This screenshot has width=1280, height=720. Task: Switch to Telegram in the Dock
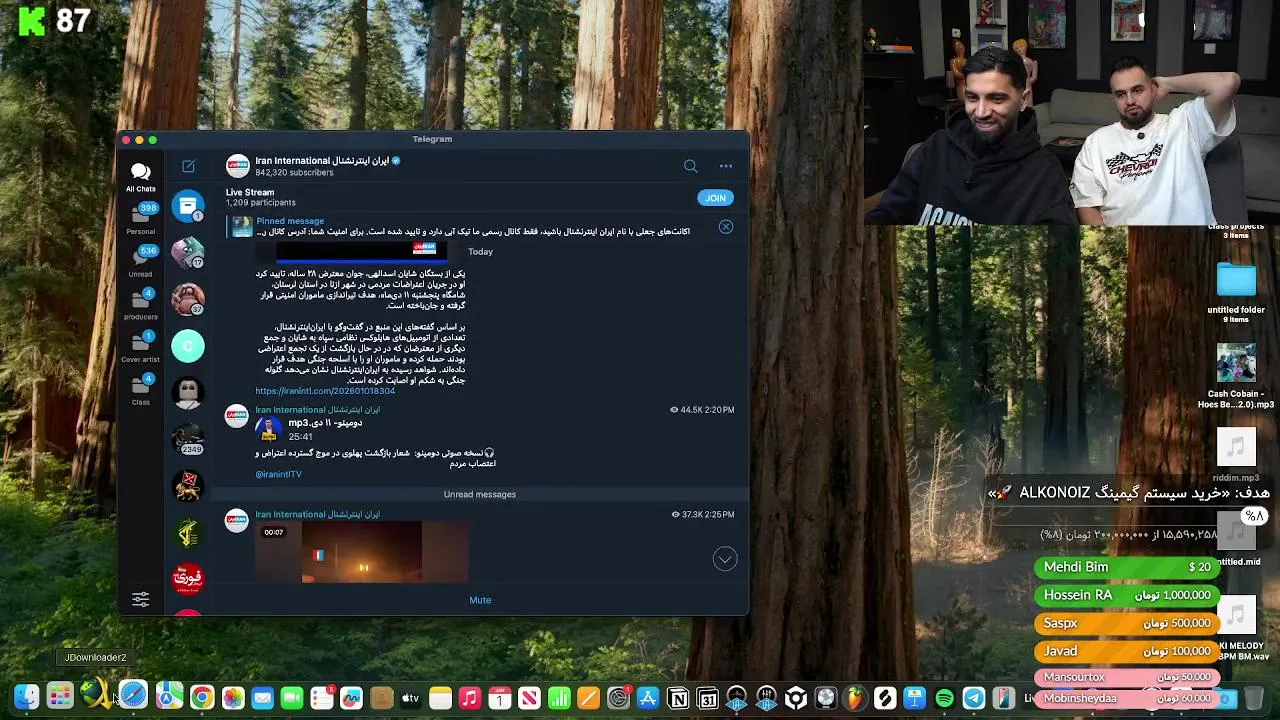coord(974,697)
